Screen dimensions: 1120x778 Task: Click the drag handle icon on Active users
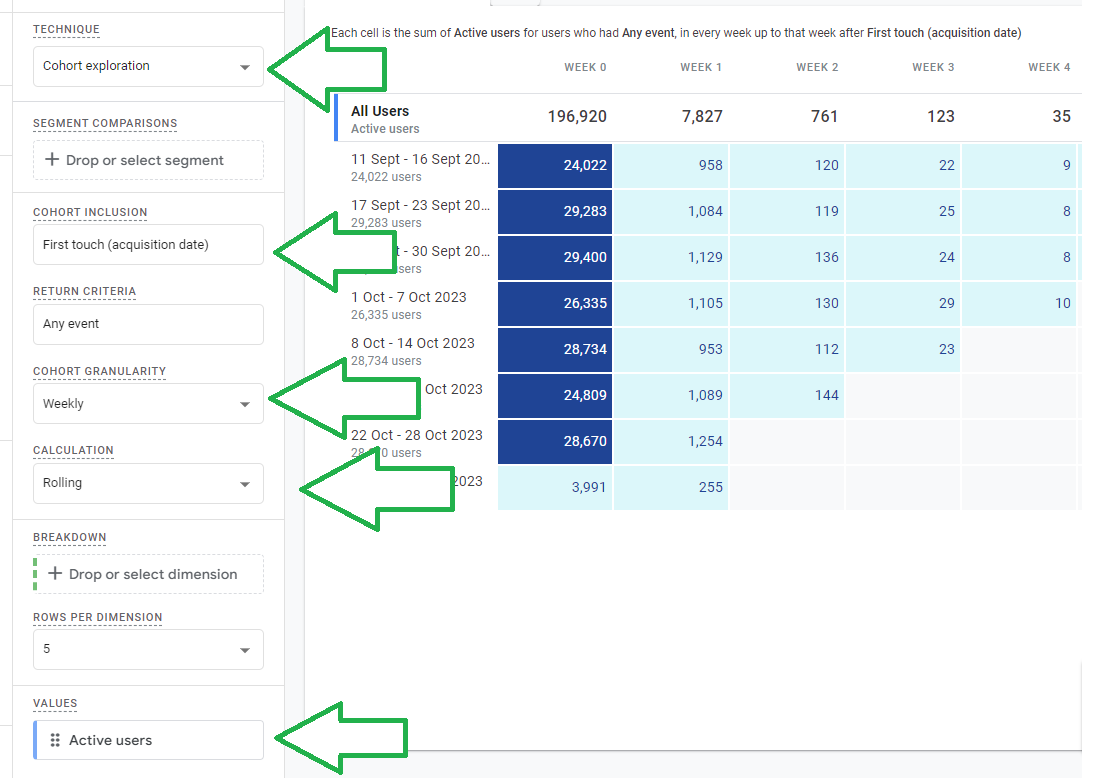tap(55, 740)
